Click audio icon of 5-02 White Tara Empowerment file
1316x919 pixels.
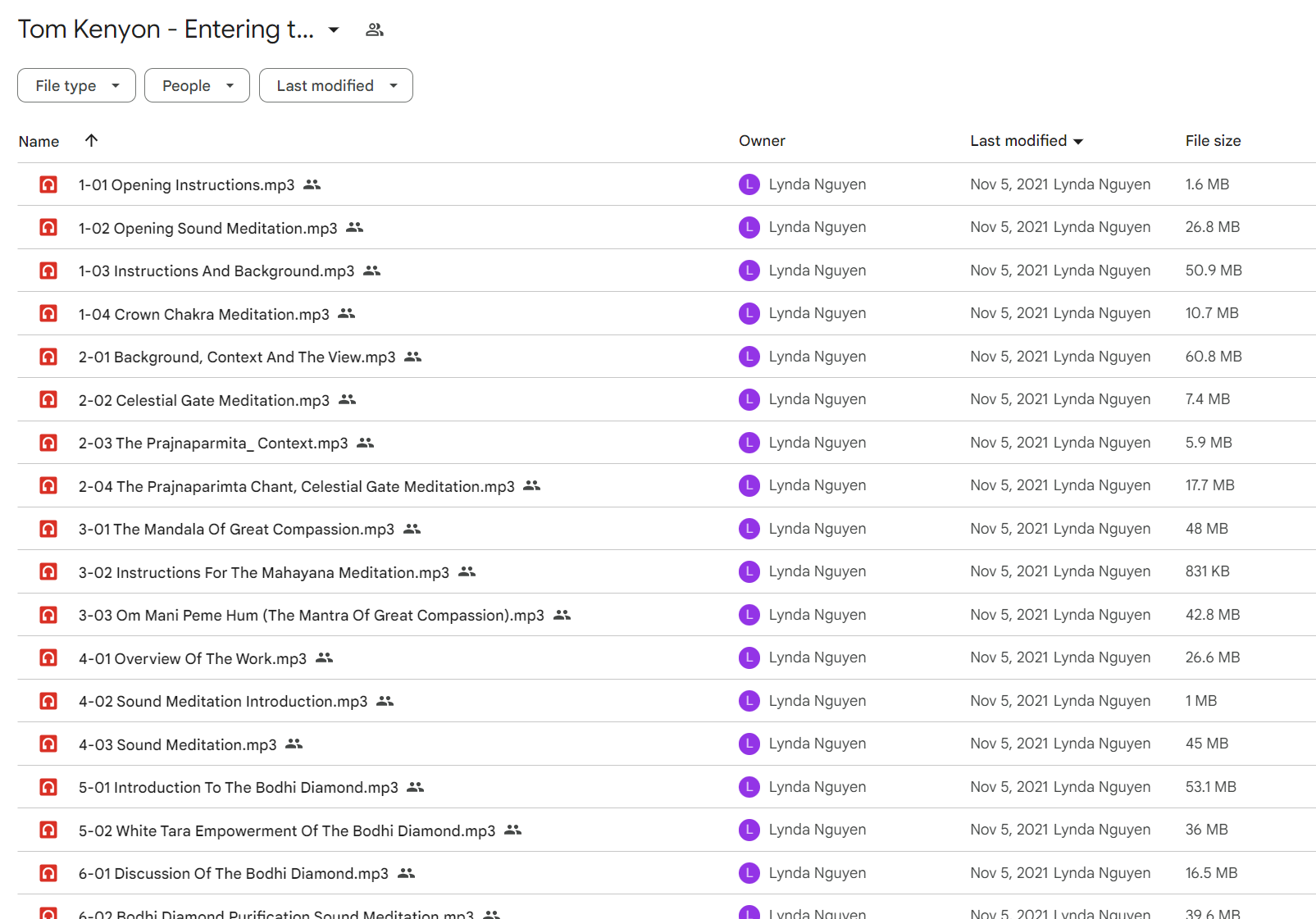coord(48,830)
